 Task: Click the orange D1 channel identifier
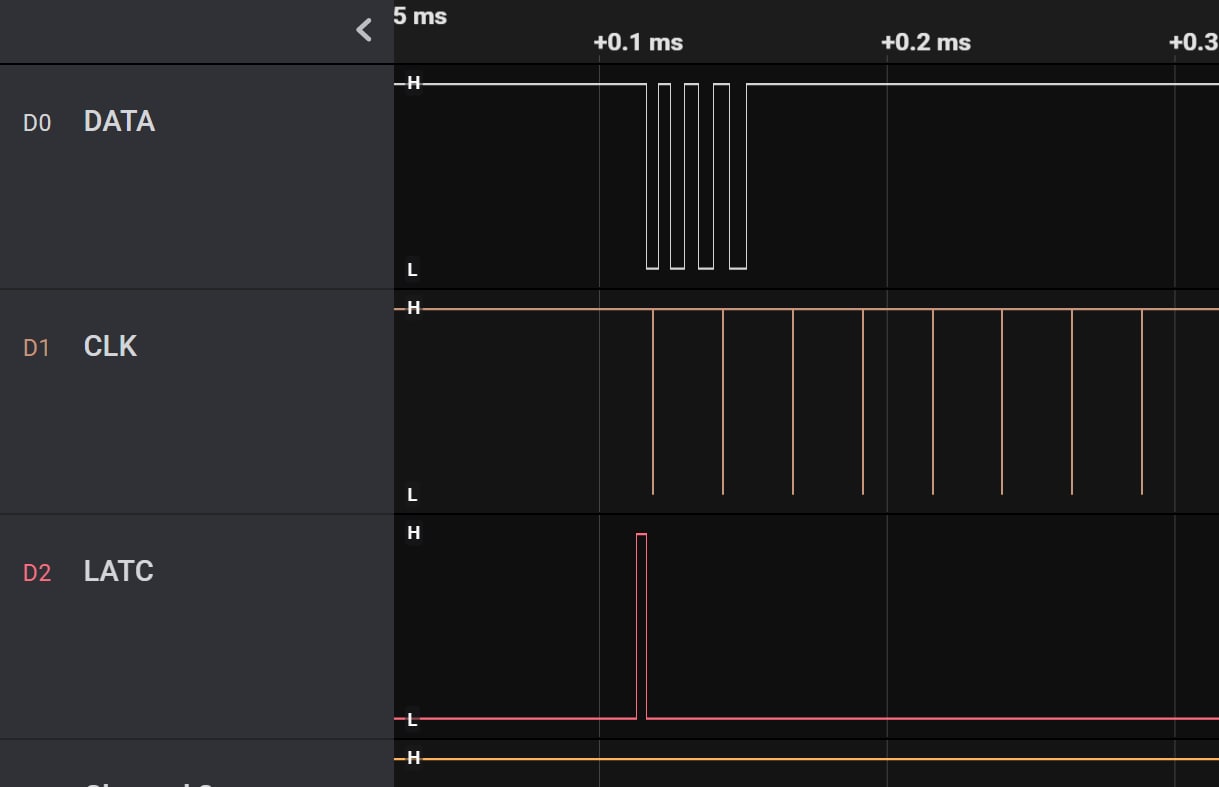(x=37, y=348)
